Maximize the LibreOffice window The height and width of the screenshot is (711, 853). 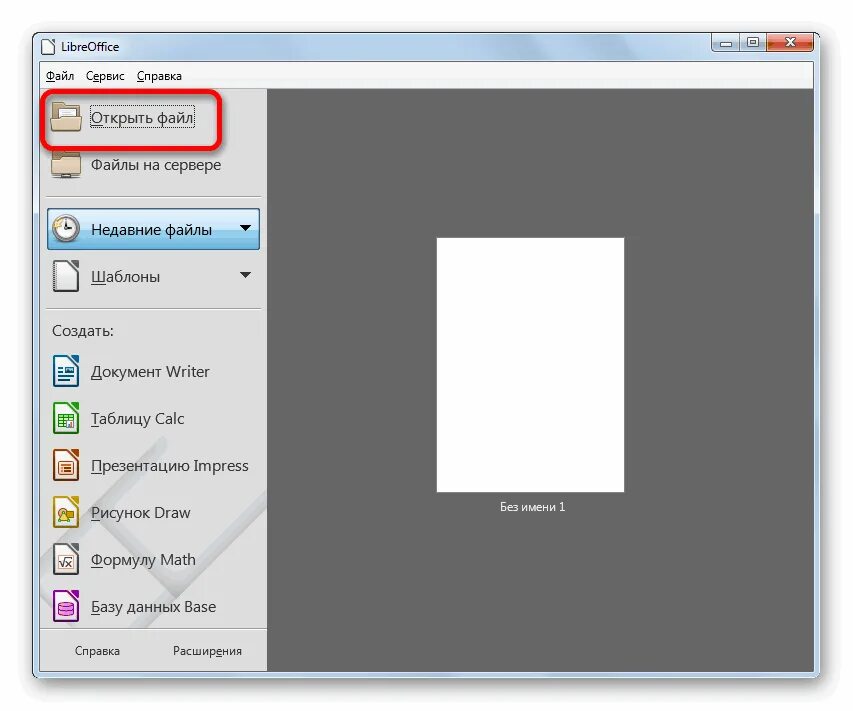[753, 43]
